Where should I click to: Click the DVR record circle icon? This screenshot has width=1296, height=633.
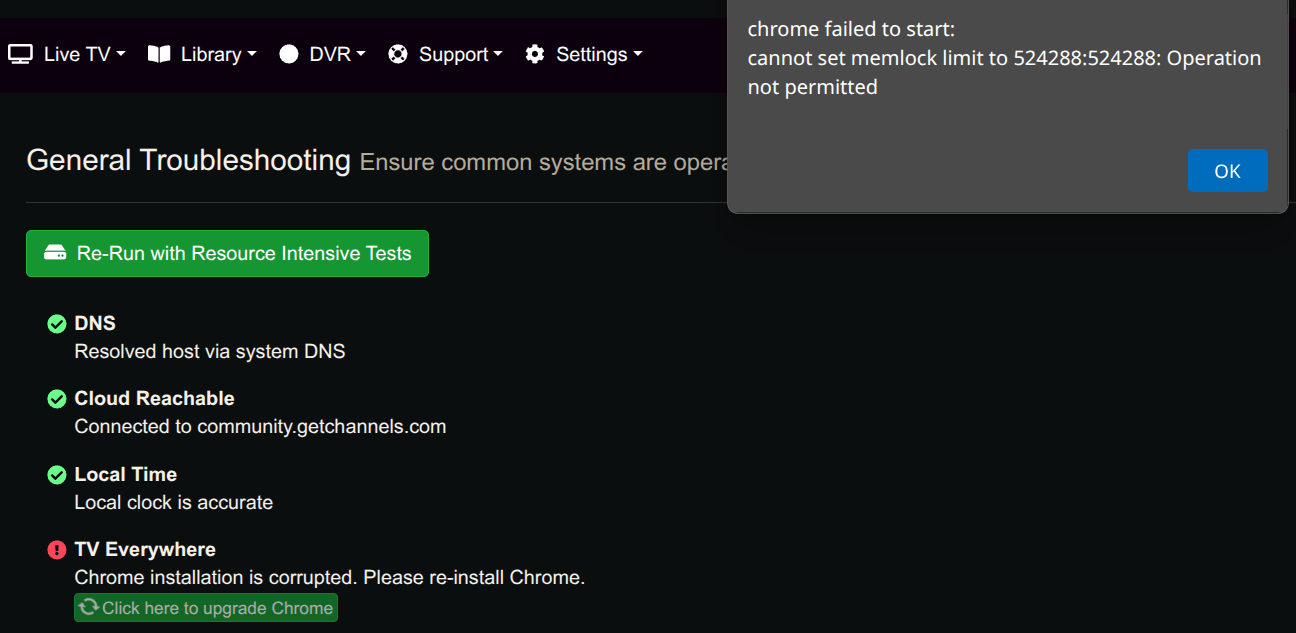click(x=289, y=54)
